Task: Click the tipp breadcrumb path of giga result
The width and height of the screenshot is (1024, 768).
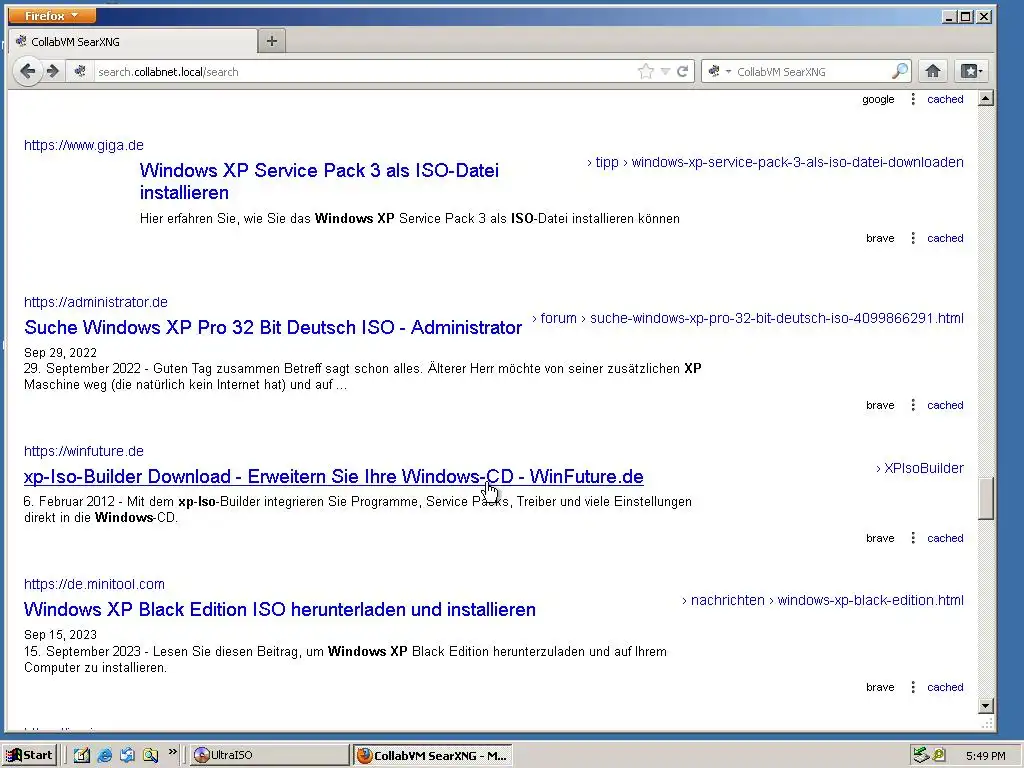Action: pos(775,162)
